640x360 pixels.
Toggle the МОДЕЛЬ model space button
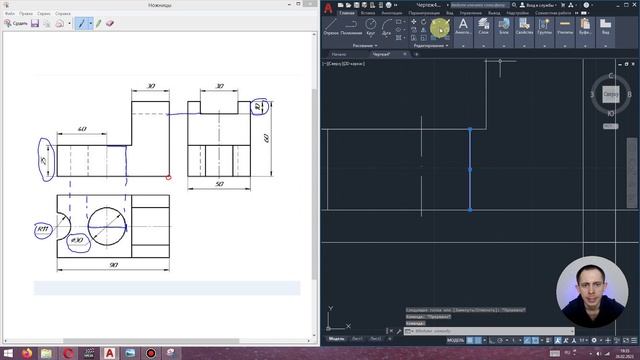coord(455,340)
